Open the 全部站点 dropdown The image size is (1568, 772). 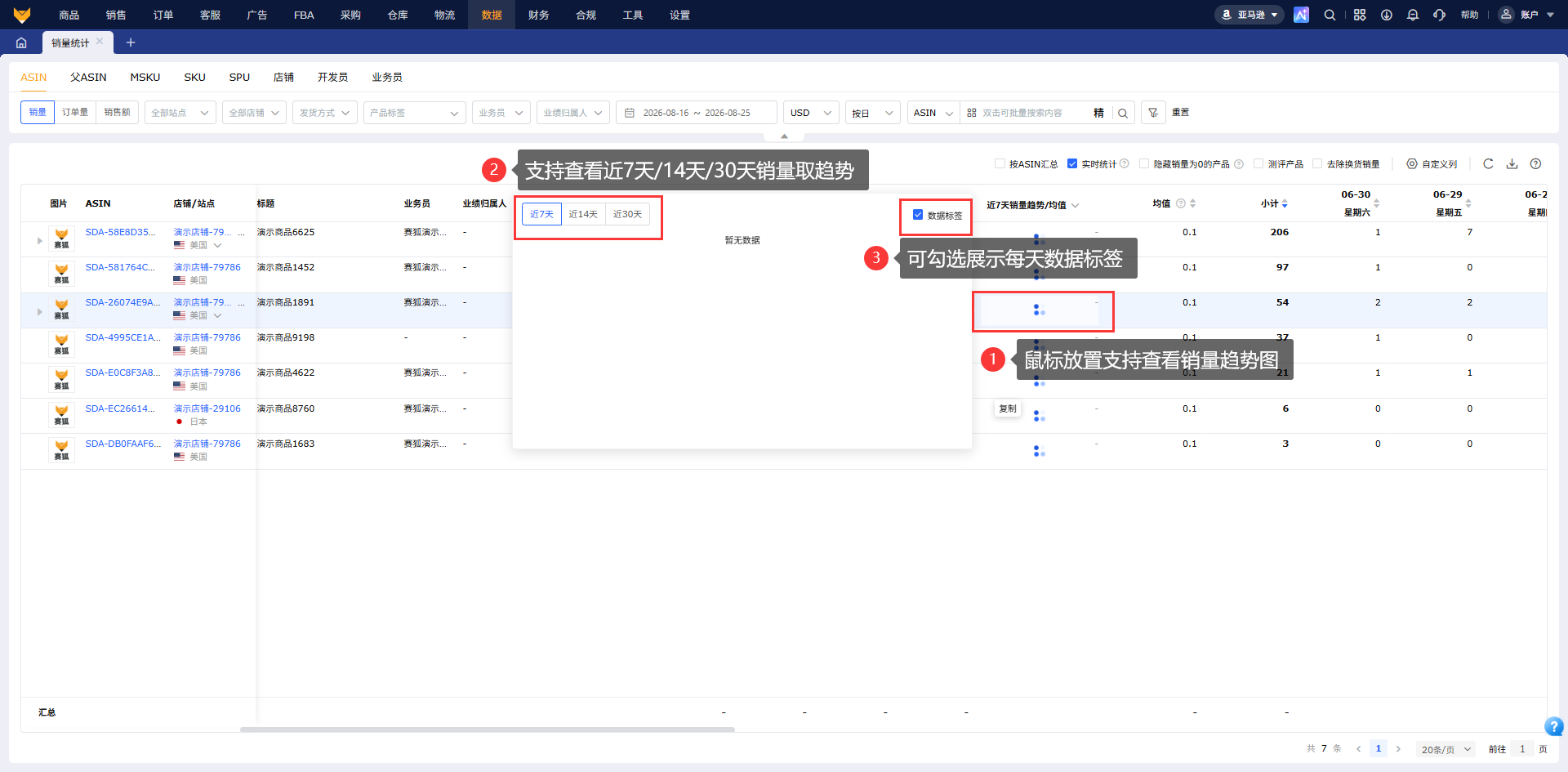(x=180, y=113)
